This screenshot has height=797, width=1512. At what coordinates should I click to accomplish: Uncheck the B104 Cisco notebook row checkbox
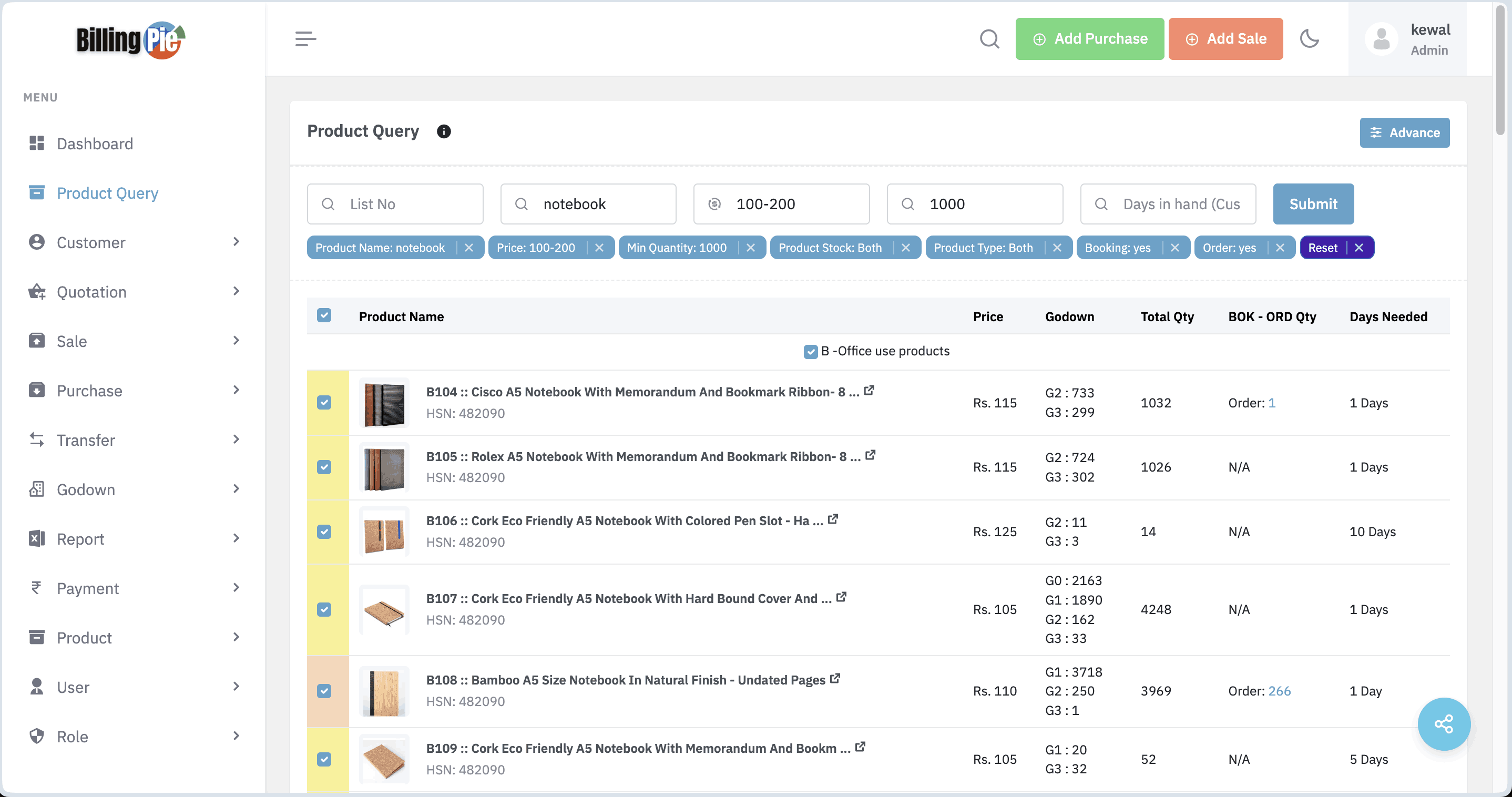click(x=324, y=403)
